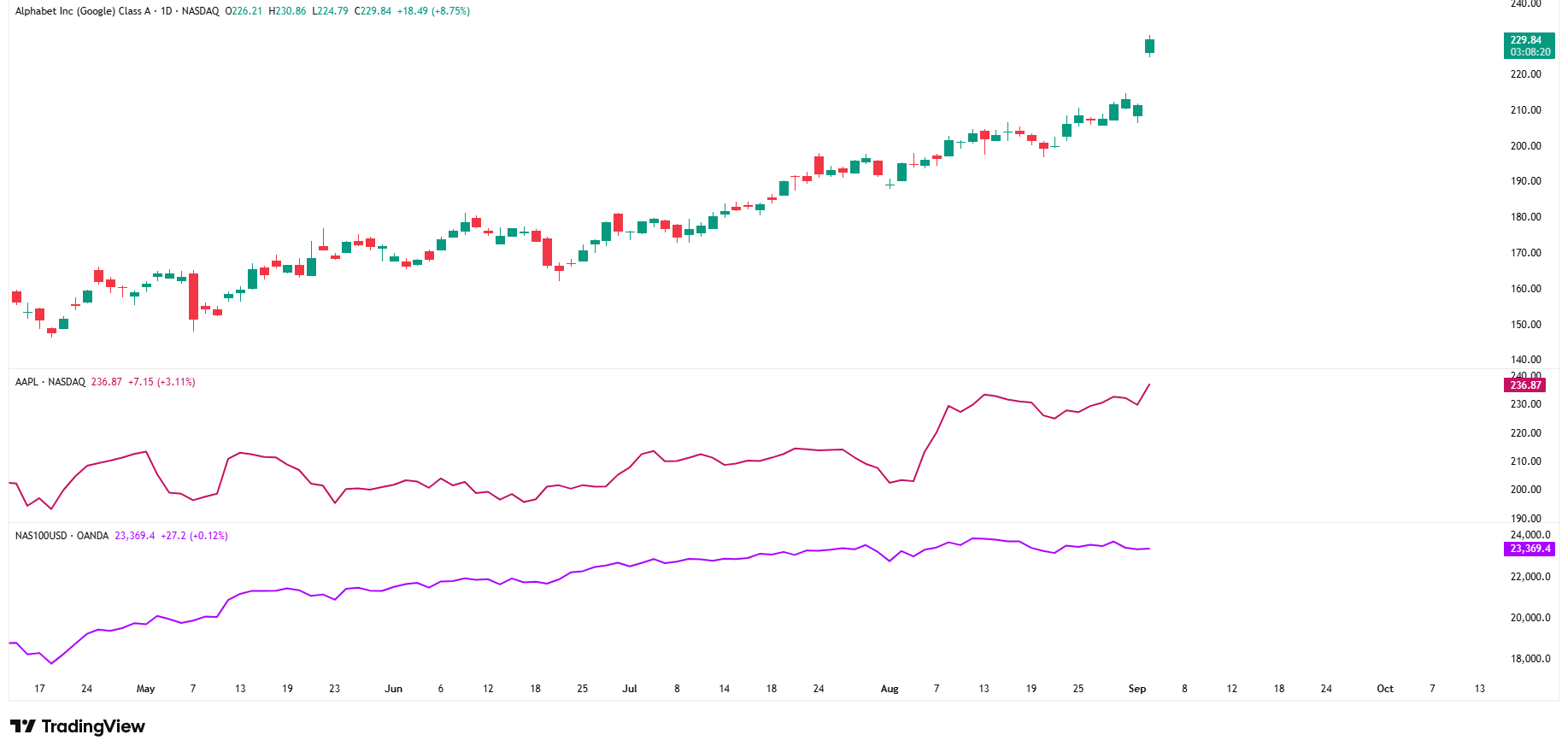This screenshot has width=1568, height=752.
Task: Click the green 229.84 price label with countdown
Action: [1530, 46]
